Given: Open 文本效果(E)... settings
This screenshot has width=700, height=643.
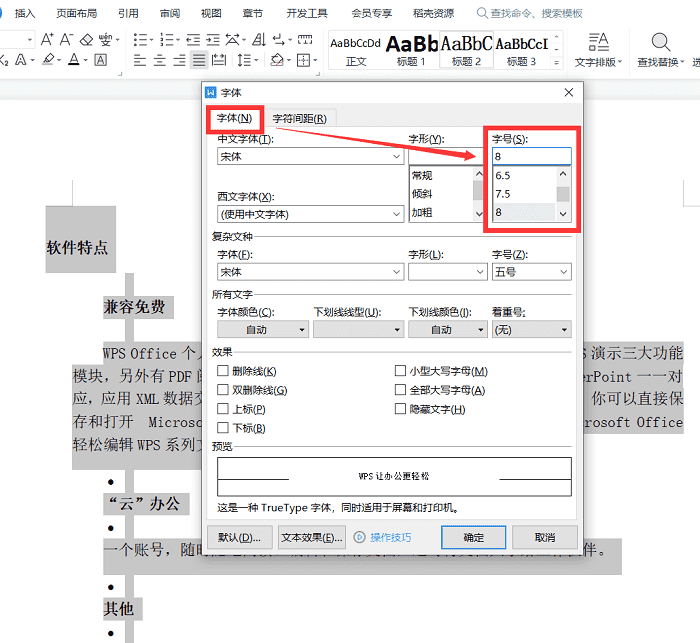Looking at the screenshot, I should (x=312, y=537).
